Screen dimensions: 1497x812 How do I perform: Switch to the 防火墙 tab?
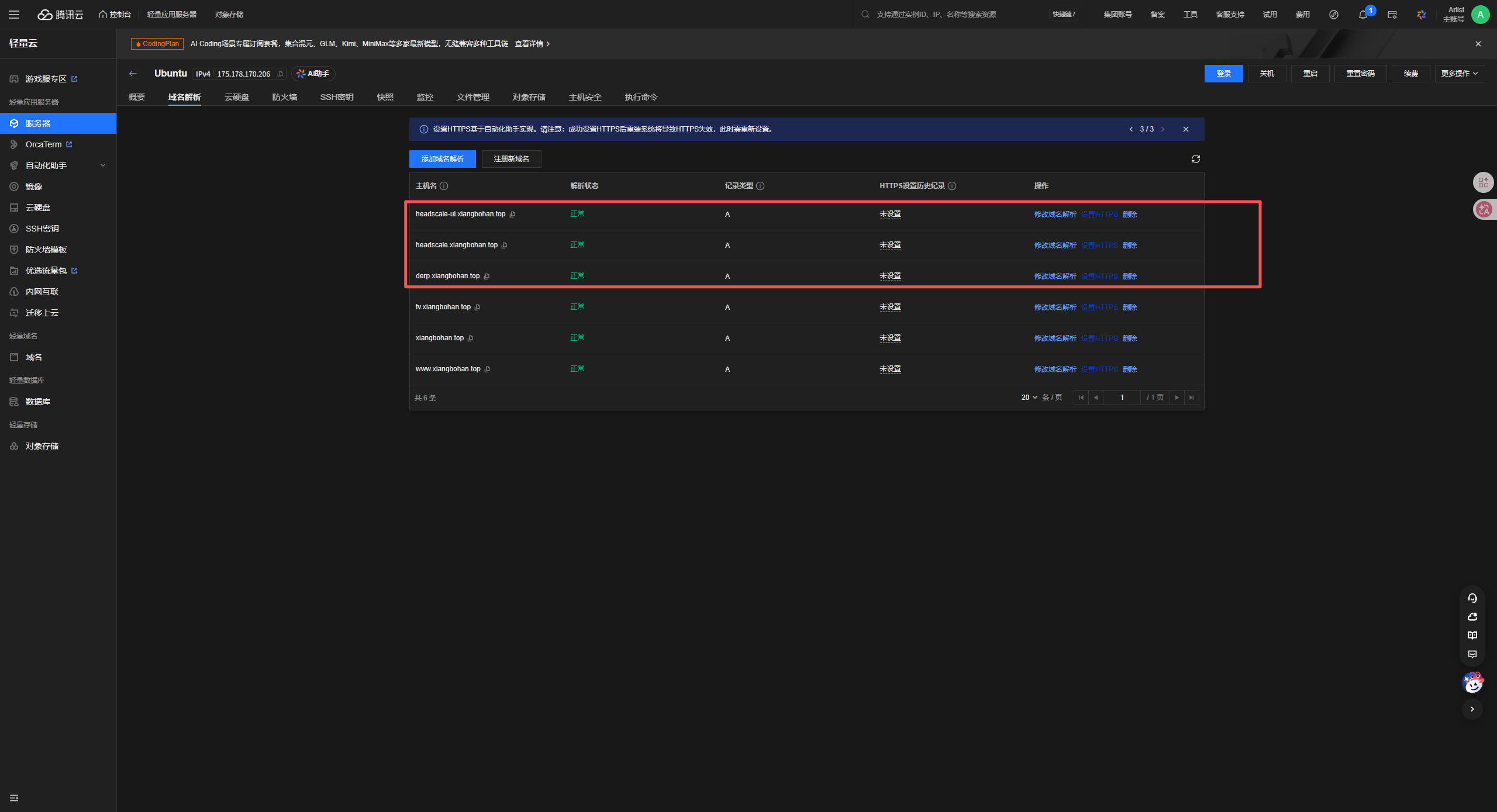285,97
